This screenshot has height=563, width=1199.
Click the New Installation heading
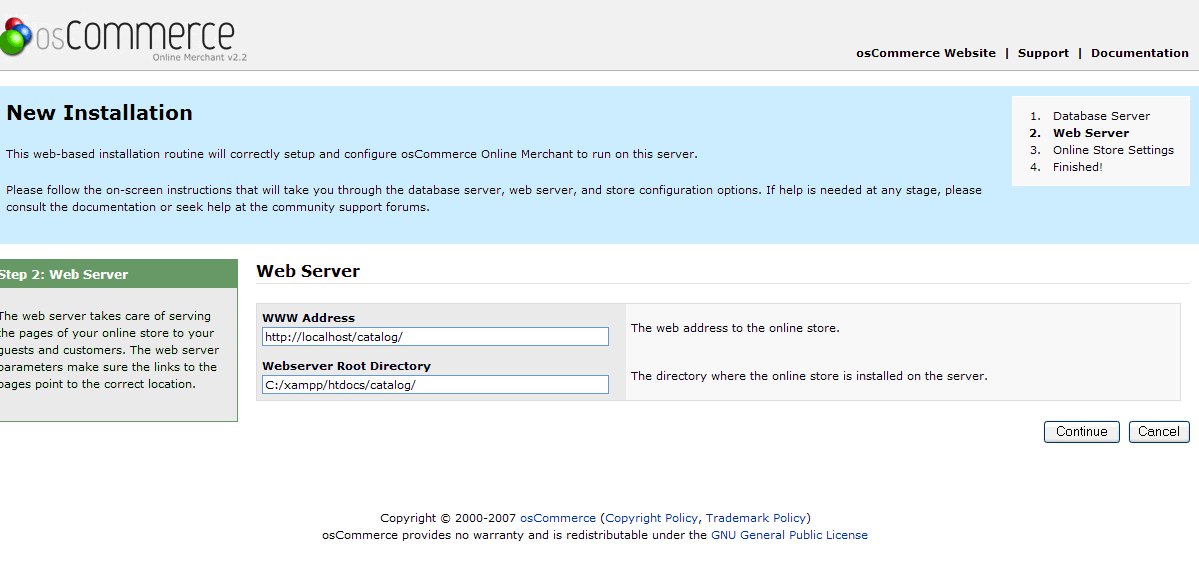tap(99, 113)
